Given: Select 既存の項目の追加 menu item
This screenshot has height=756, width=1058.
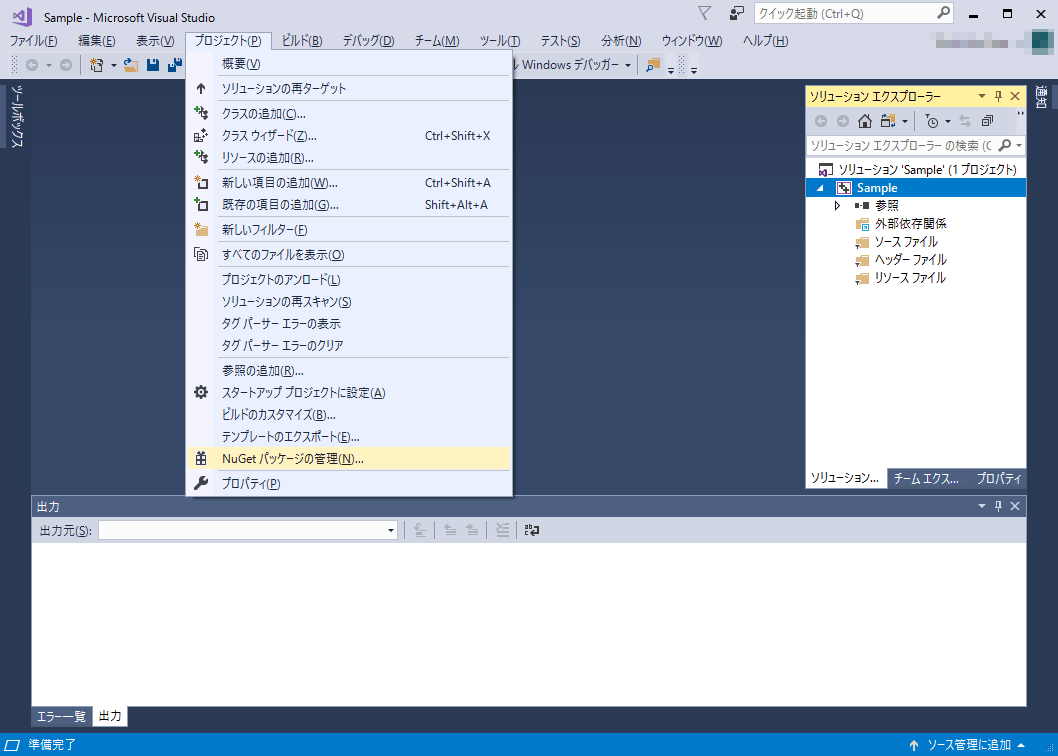Looking at the screenshot, I should point(348,205).
